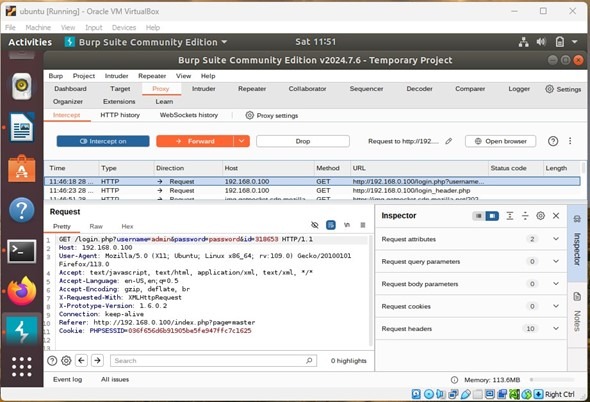Close the Inspector panel
The height and width of the screenshot is (402, 590).
click(556, 216)
